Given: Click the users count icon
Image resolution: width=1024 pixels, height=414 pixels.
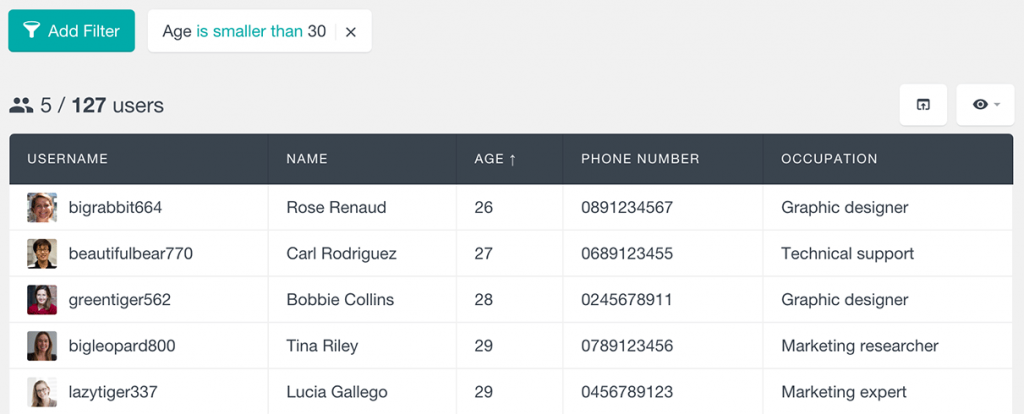Looking at the screenshot, I should 21,105.
